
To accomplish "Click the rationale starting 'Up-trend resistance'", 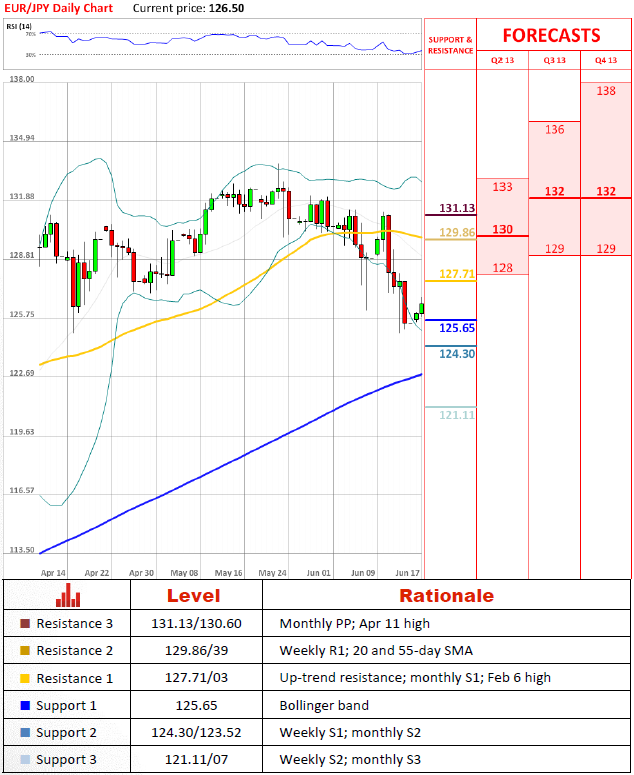I will pos(415,678).
